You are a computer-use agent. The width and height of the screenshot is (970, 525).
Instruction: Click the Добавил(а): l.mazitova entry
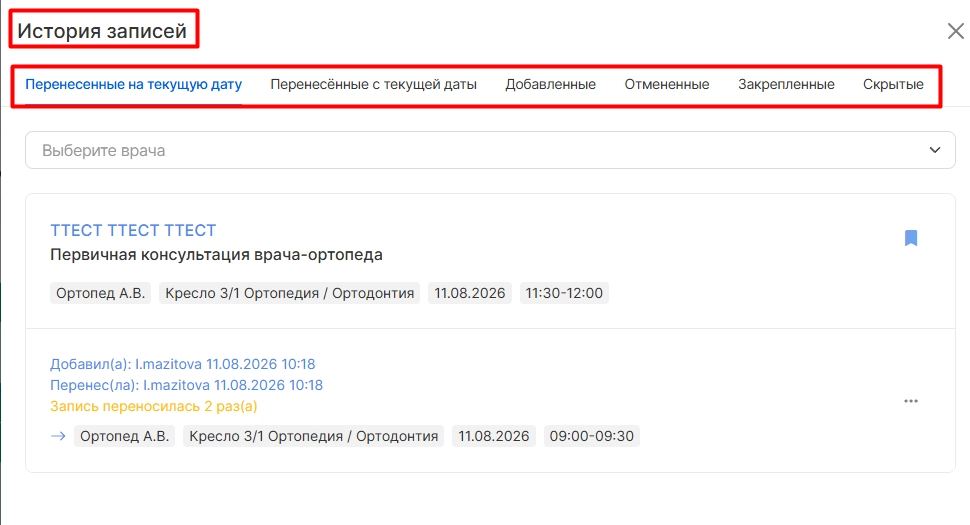click(x=182, y=364)
